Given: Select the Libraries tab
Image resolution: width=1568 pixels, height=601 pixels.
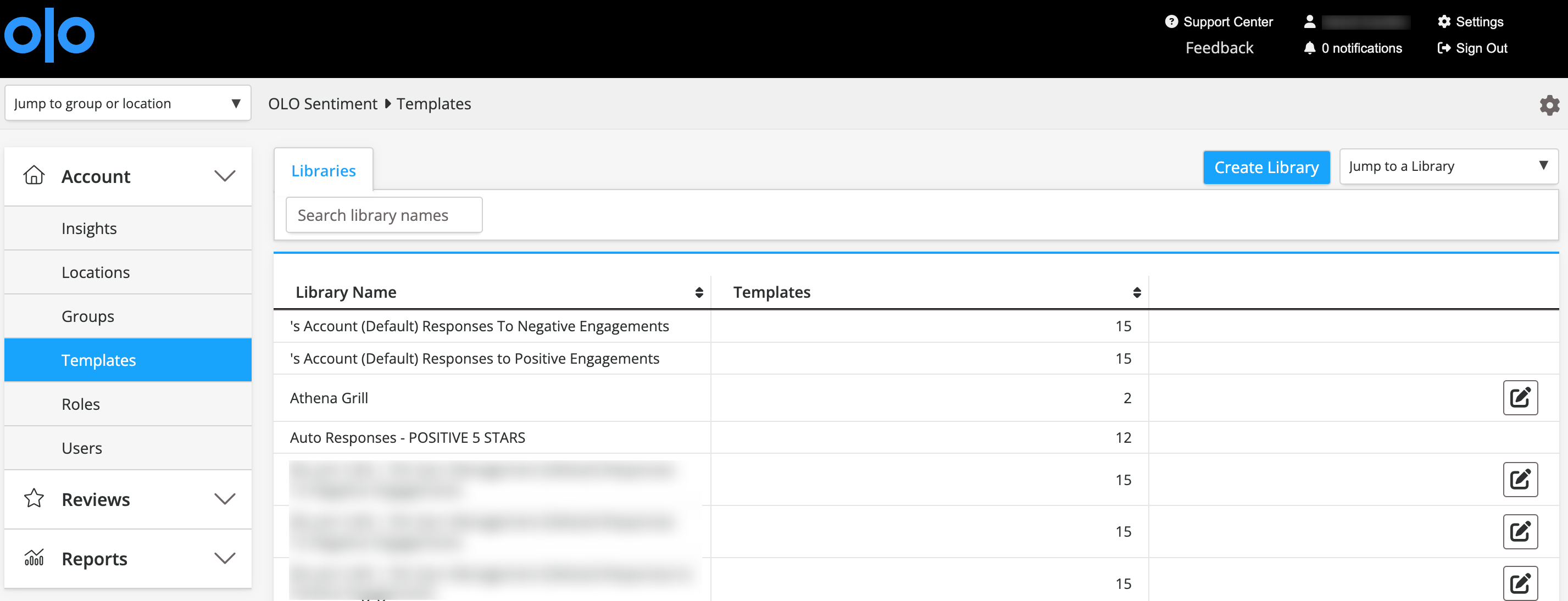Looking at the screenshot, I should coord(323,170).
